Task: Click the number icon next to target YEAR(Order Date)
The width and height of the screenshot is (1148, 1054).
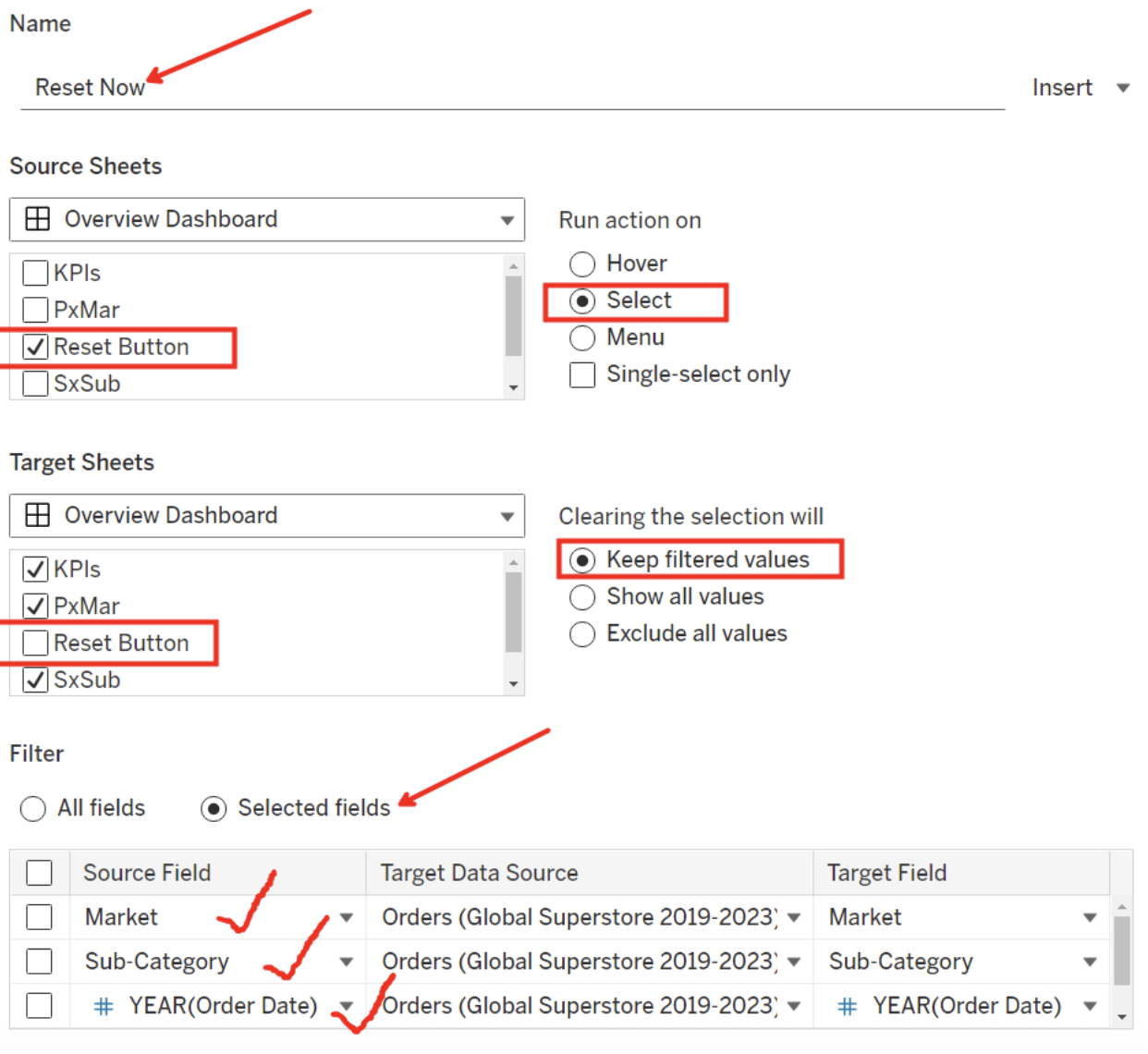Action: coord(848,1005)
